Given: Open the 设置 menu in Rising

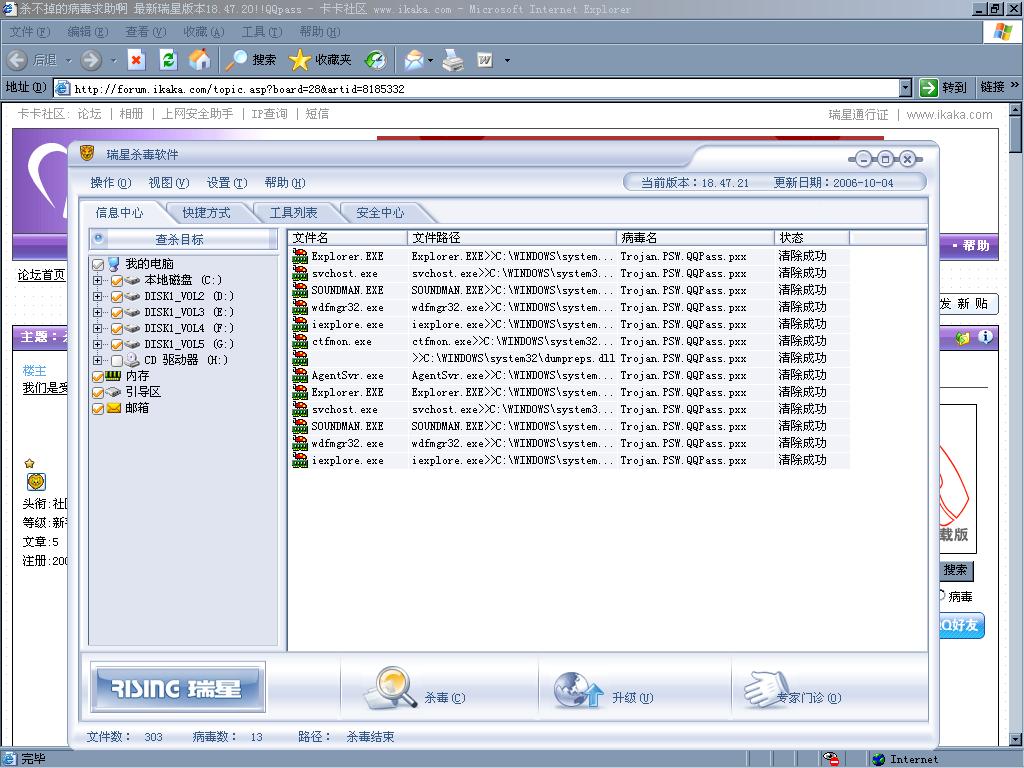Looking at the screenshot, I should [226, 183].
